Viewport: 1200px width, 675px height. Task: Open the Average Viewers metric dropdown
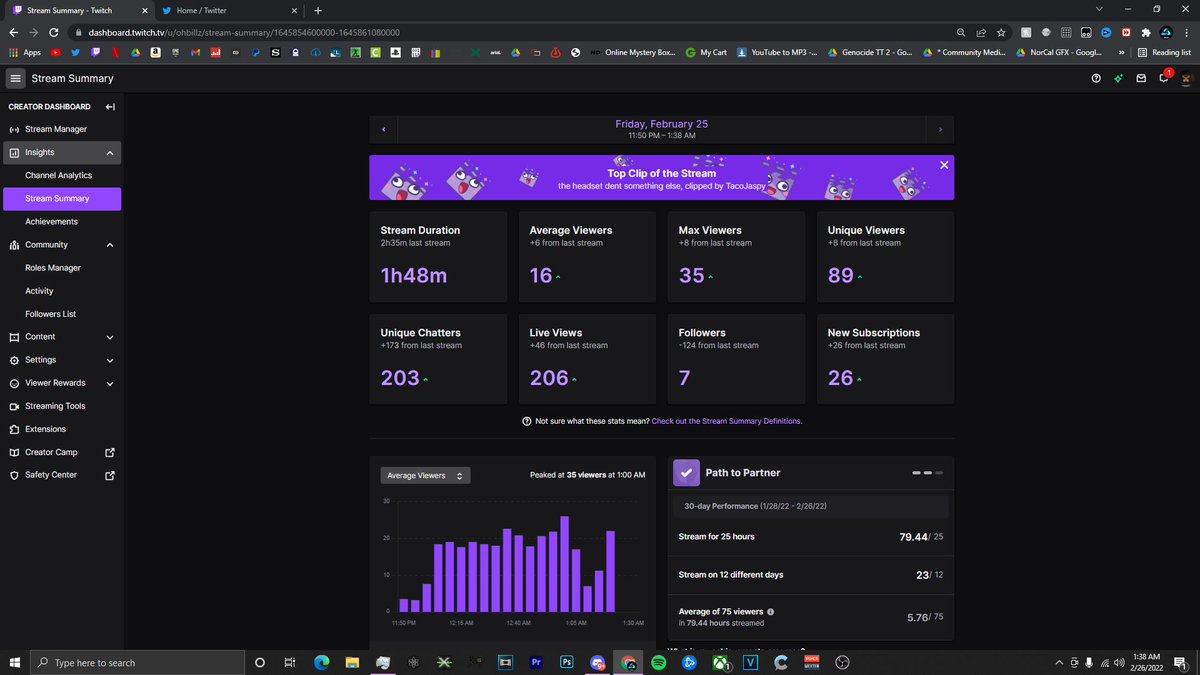pos(424,475)
